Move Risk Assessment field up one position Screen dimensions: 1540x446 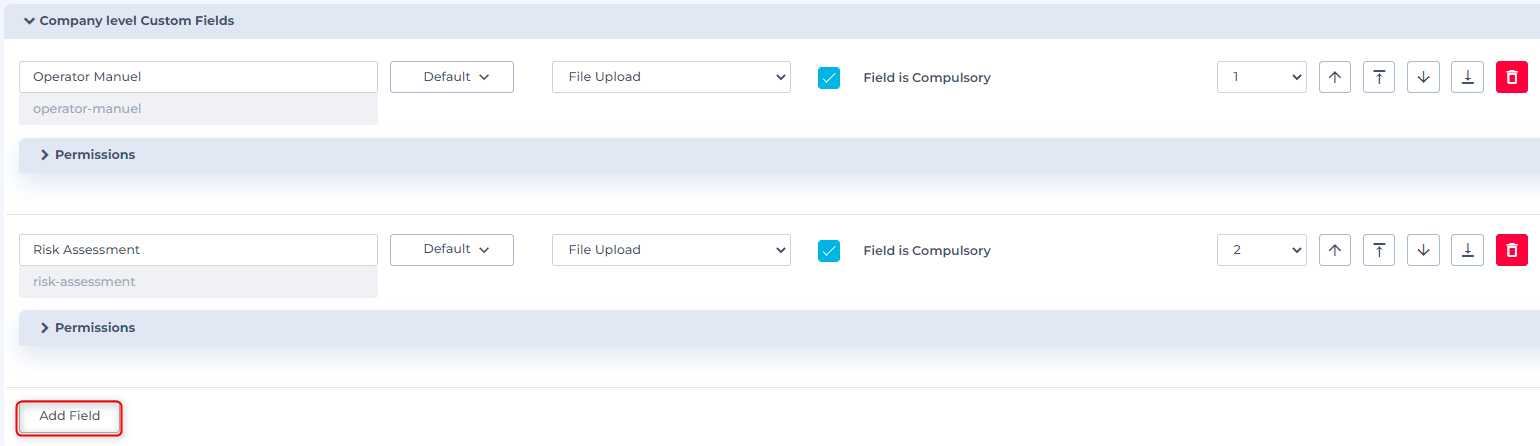click(x=1335, y=250)
